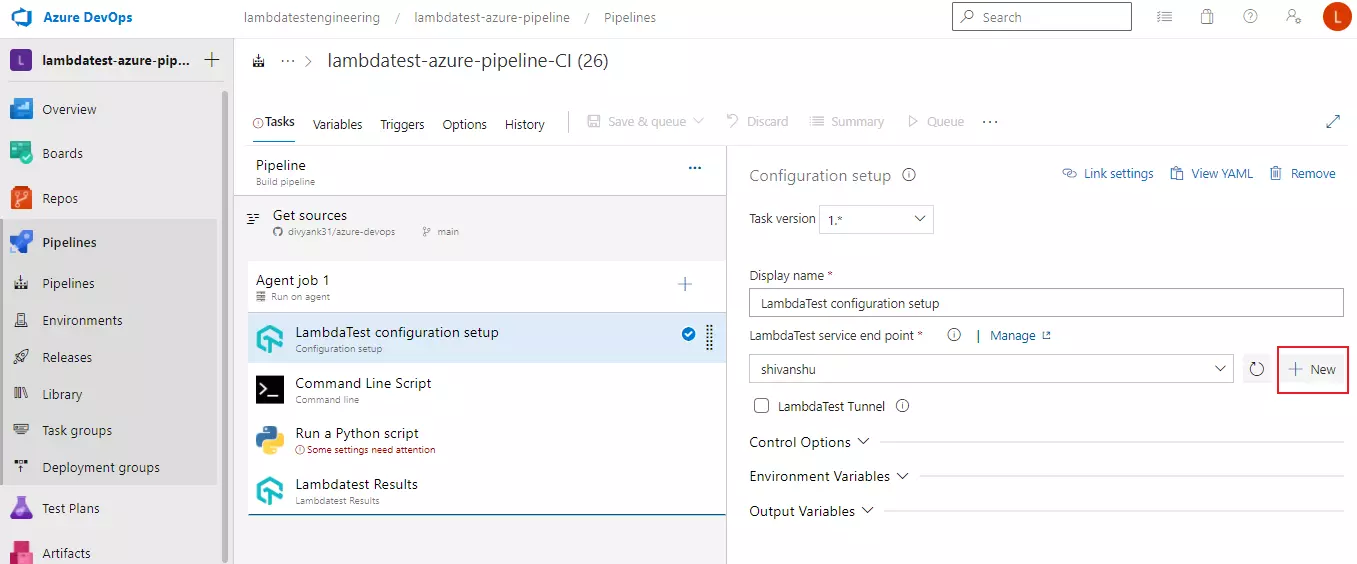Open breadcrumb ellipsis next to pipeline title
Viewport: 1357px width, 564px height.
coord(288,61)
